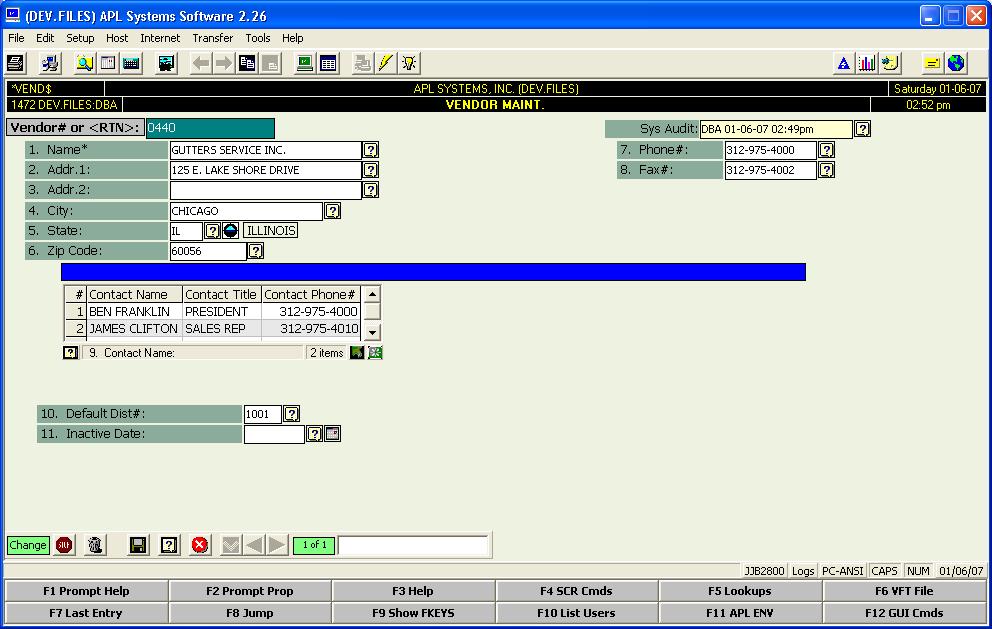Image resolution: width=992 pixels, height=629 pixels.
Task: Click the empty Addr.2 input field
Action: click(265, 190)
